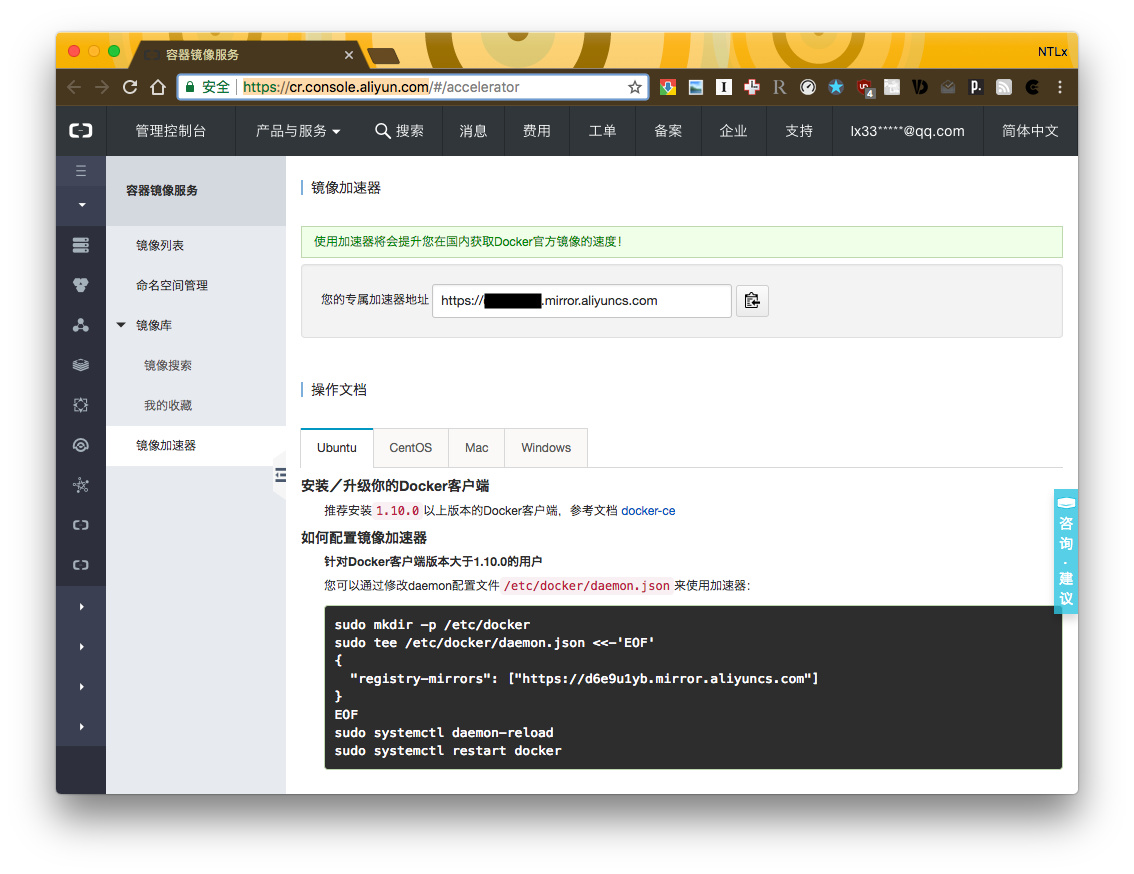Click the RSS feed extension icon
The height and width of the screenshot is (874, 1134).
coord(1004,87)
